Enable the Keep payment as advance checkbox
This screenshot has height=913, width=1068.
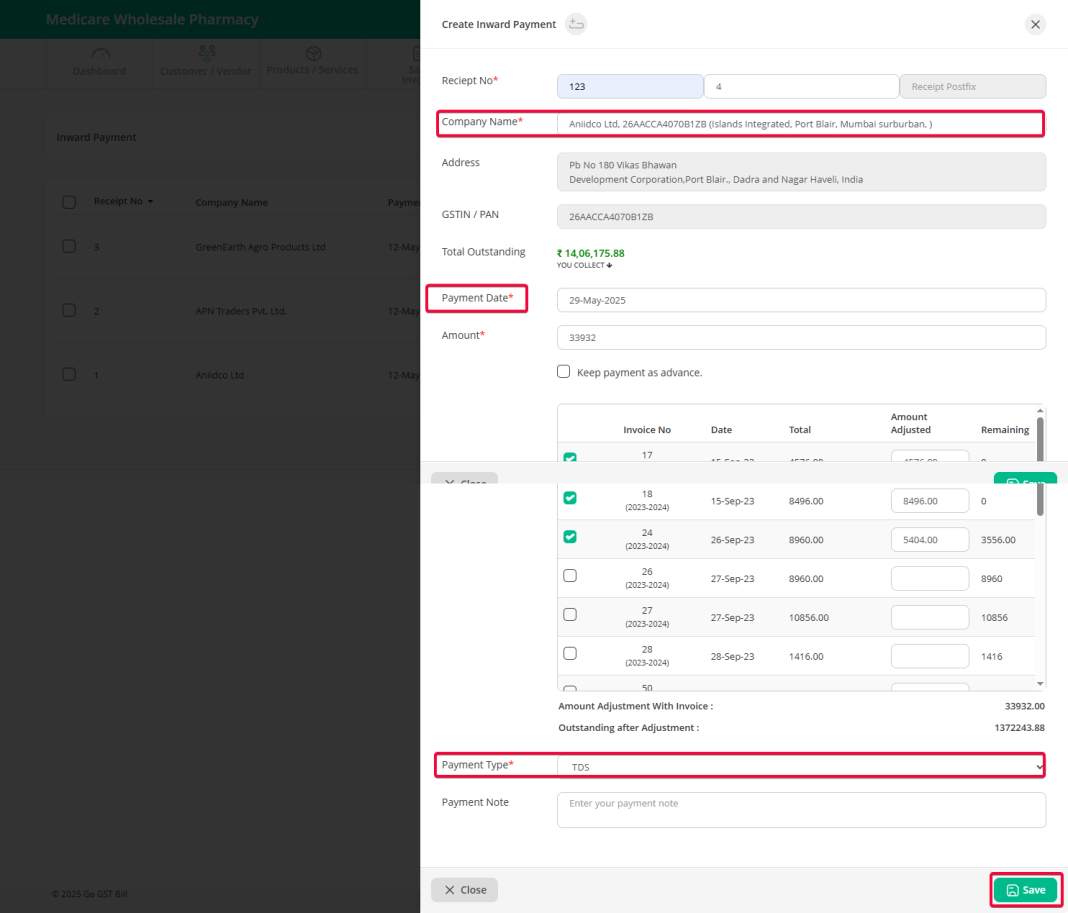click(x=563, y=371)
